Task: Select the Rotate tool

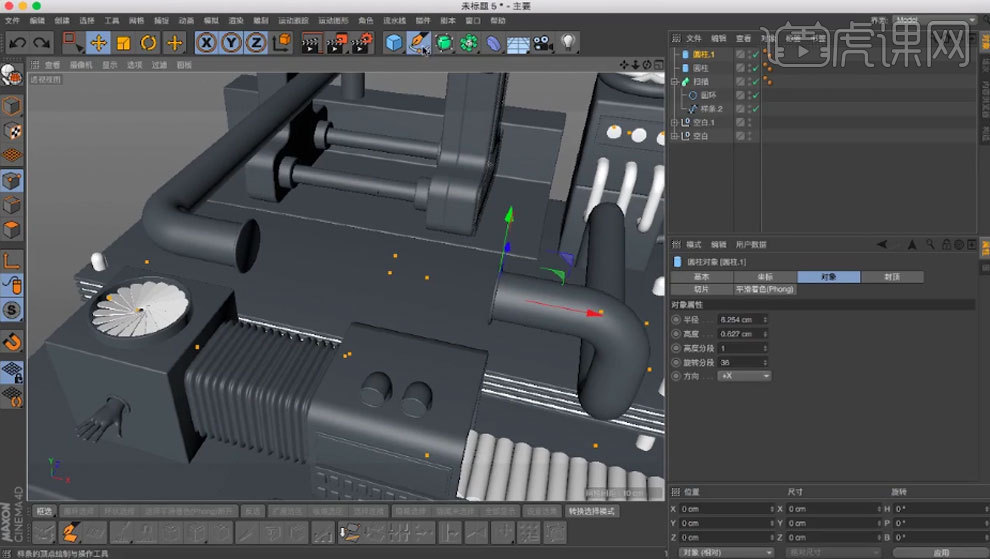Action: (149, 42)
